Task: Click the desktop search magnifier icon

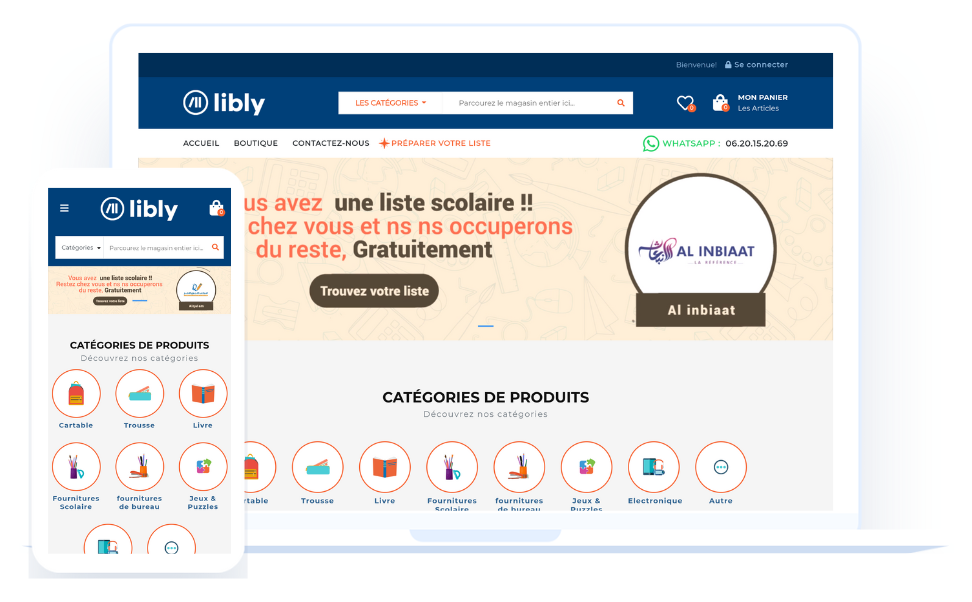Action: pyautogui.click(x=621, y=103)
